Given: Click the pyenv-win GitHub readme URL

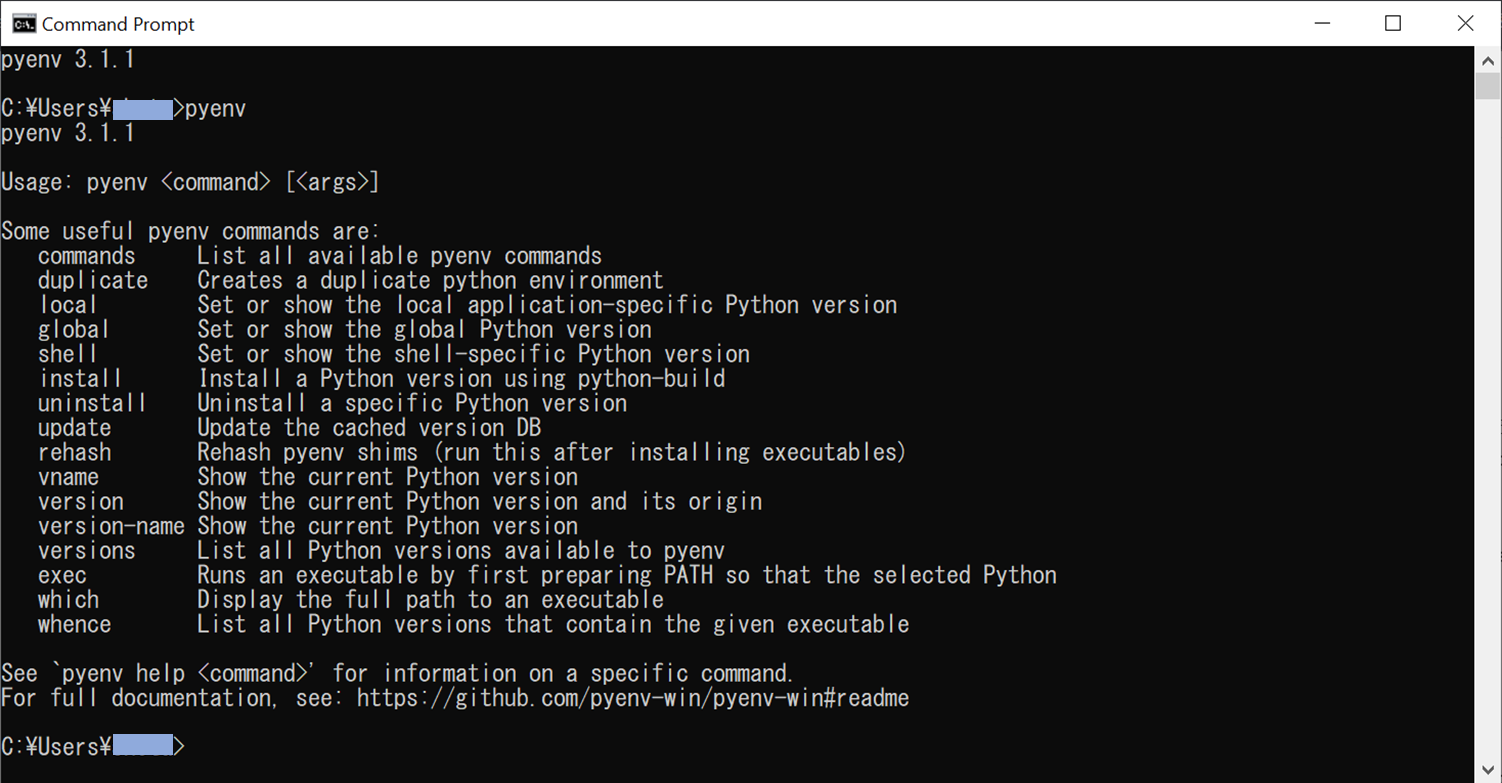Looking at the screenshot, I should coord(632,698).
